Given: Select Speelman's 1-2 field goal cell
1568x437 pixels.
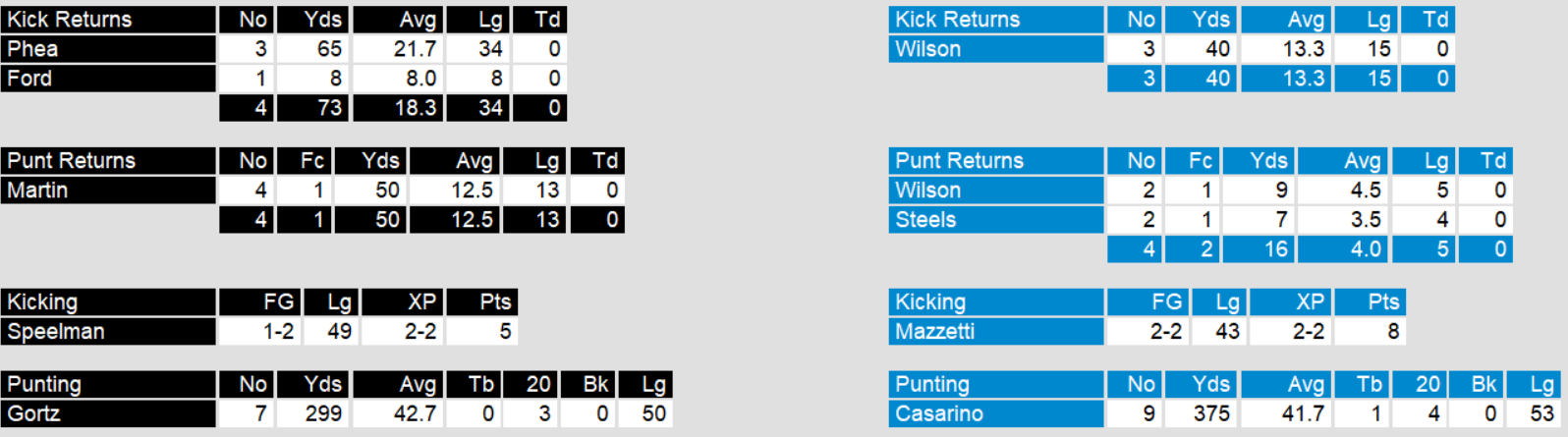Looking at the screenshot, I should click(x=260, y=332).
